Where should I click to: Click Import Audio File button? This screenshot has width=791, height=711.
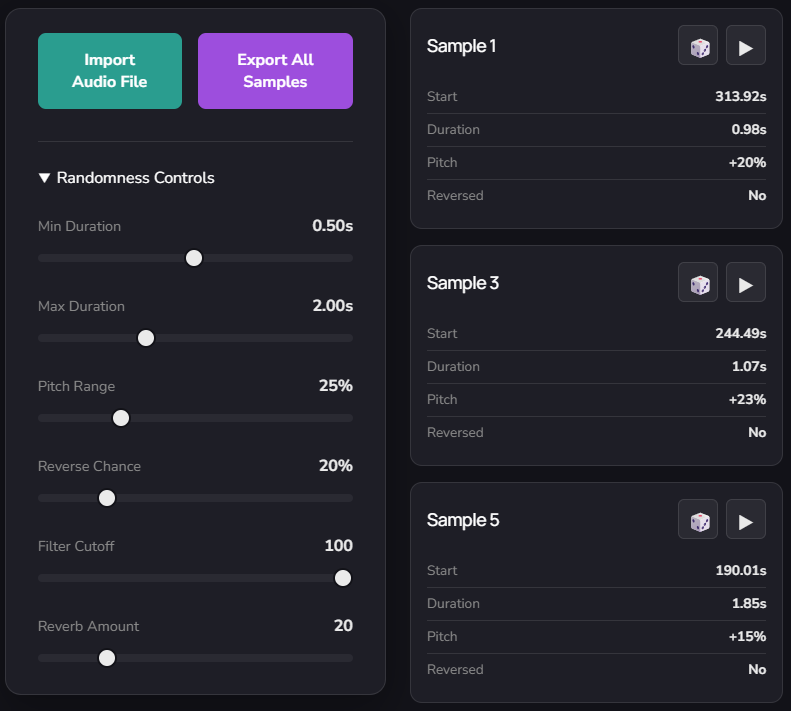click(x=110, y=71)
